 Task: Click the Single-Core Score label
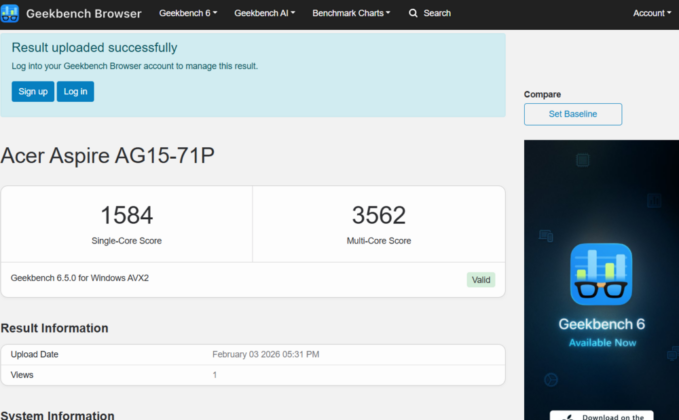pos(126,241)
